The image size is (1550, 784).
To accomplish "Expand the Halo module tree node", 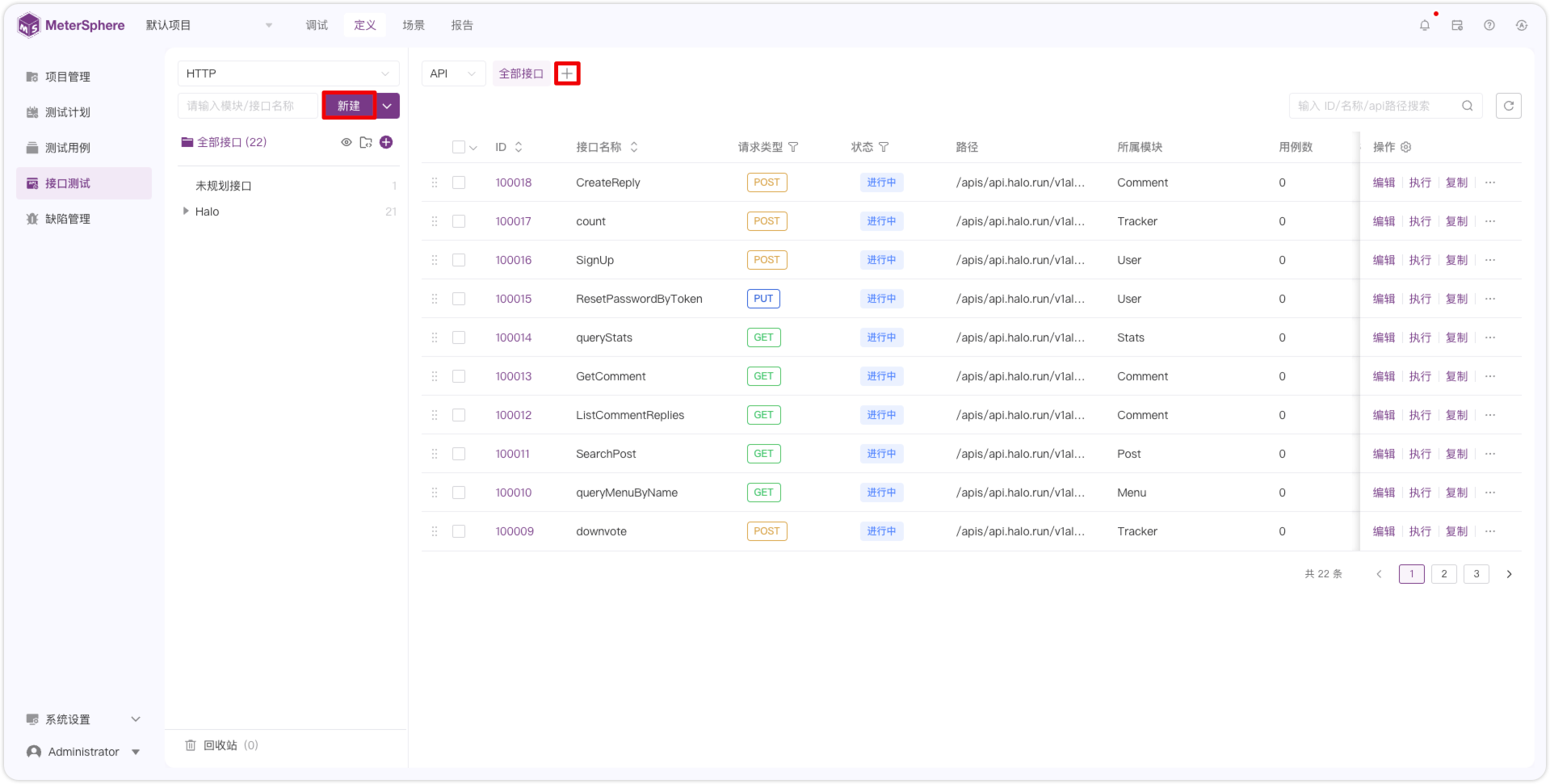I will (x=186, y=212).
